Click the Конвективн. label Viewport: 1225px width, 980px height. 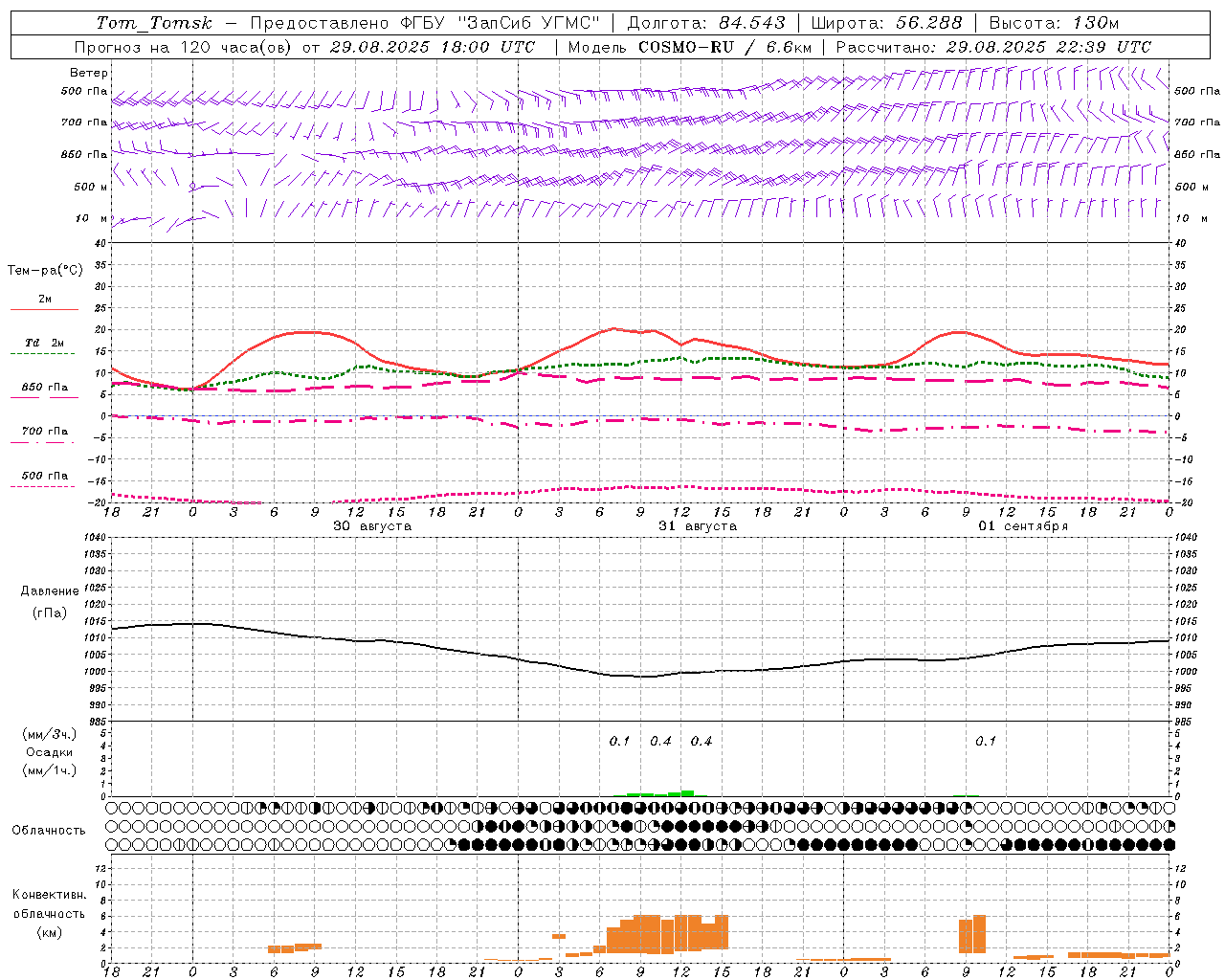coord(49,895)
